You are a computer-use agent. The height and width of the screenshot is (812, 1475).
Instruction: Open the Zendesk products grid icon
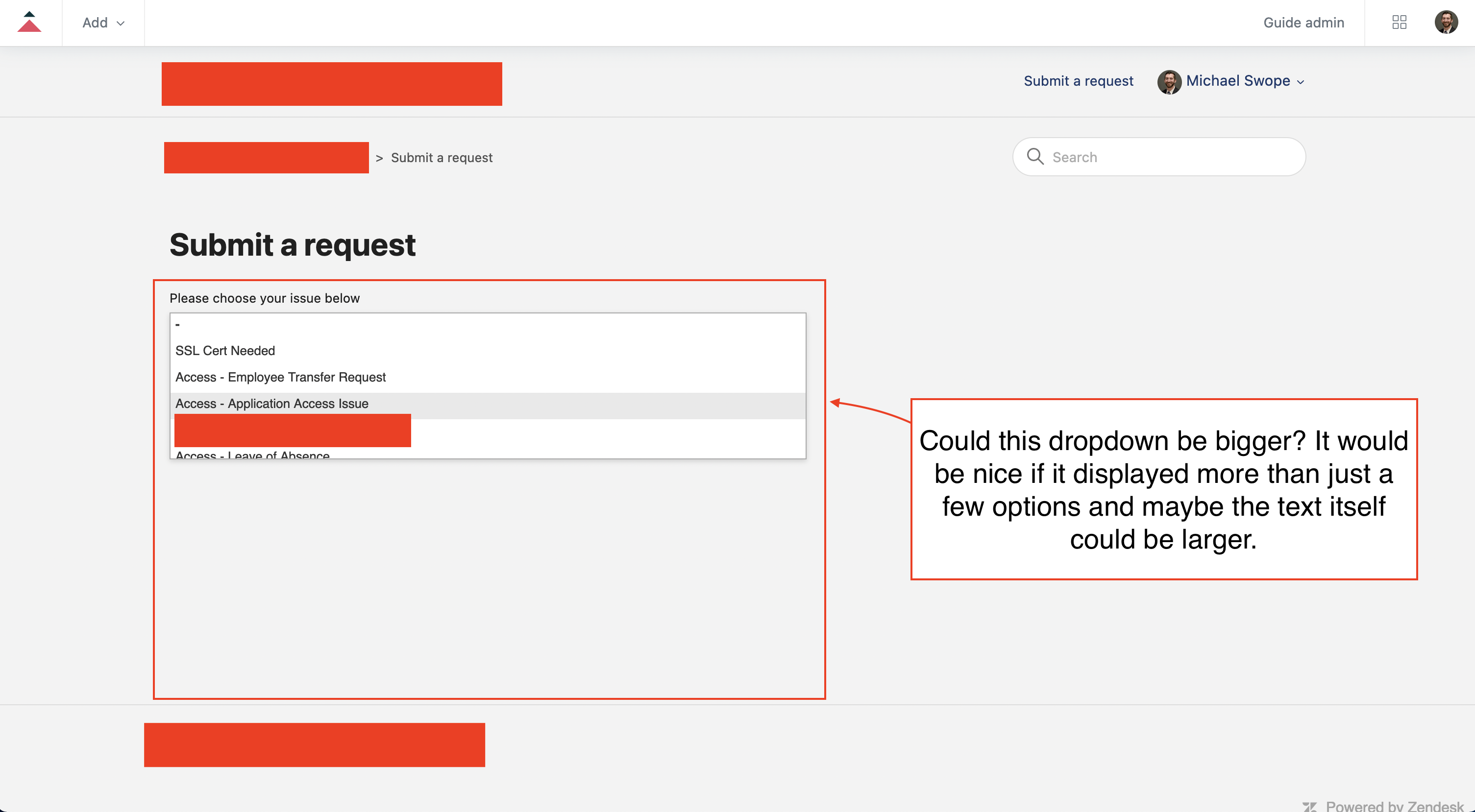[1399, 23]
